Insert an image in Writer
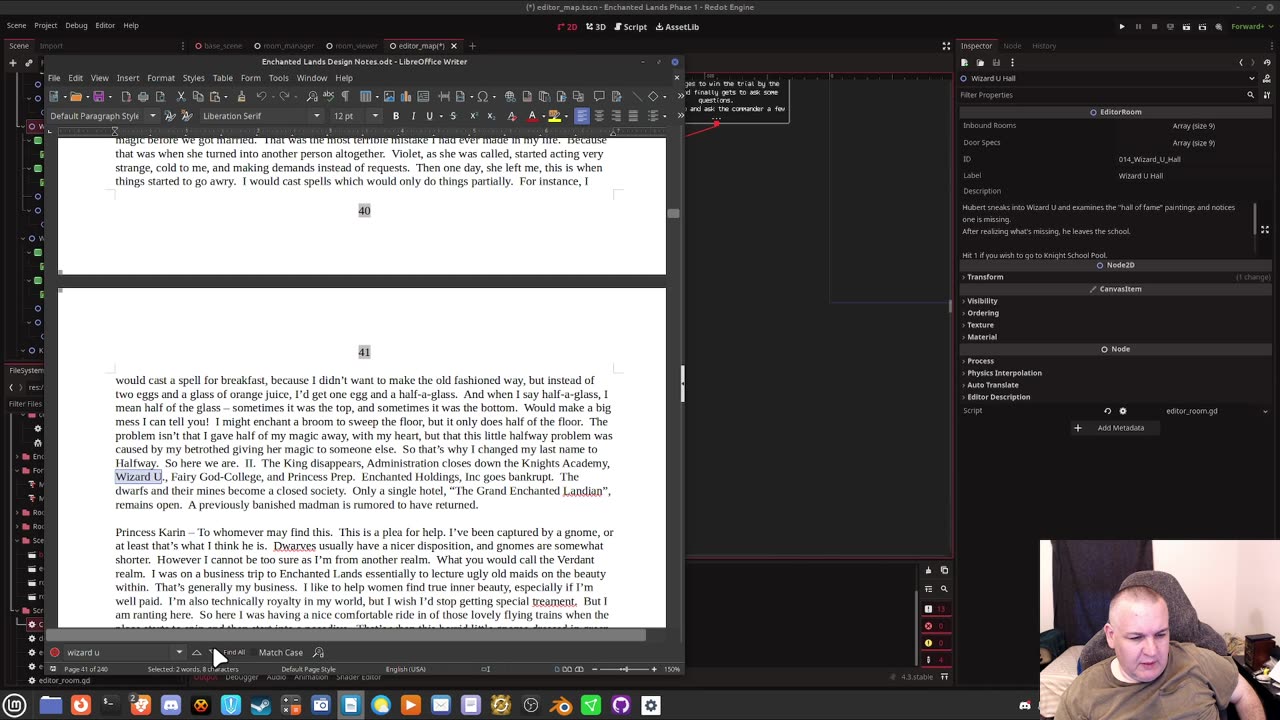The height and width of the screenshot is (720, 1280). coord(389,96)
